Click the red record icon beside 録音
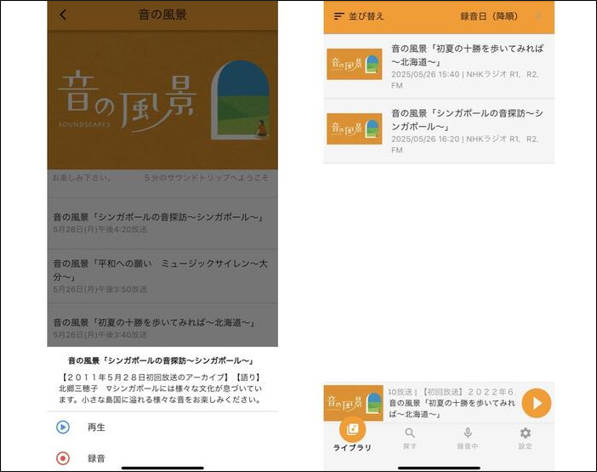The width and height of the screenshot is (597, 472). point(63,458)
